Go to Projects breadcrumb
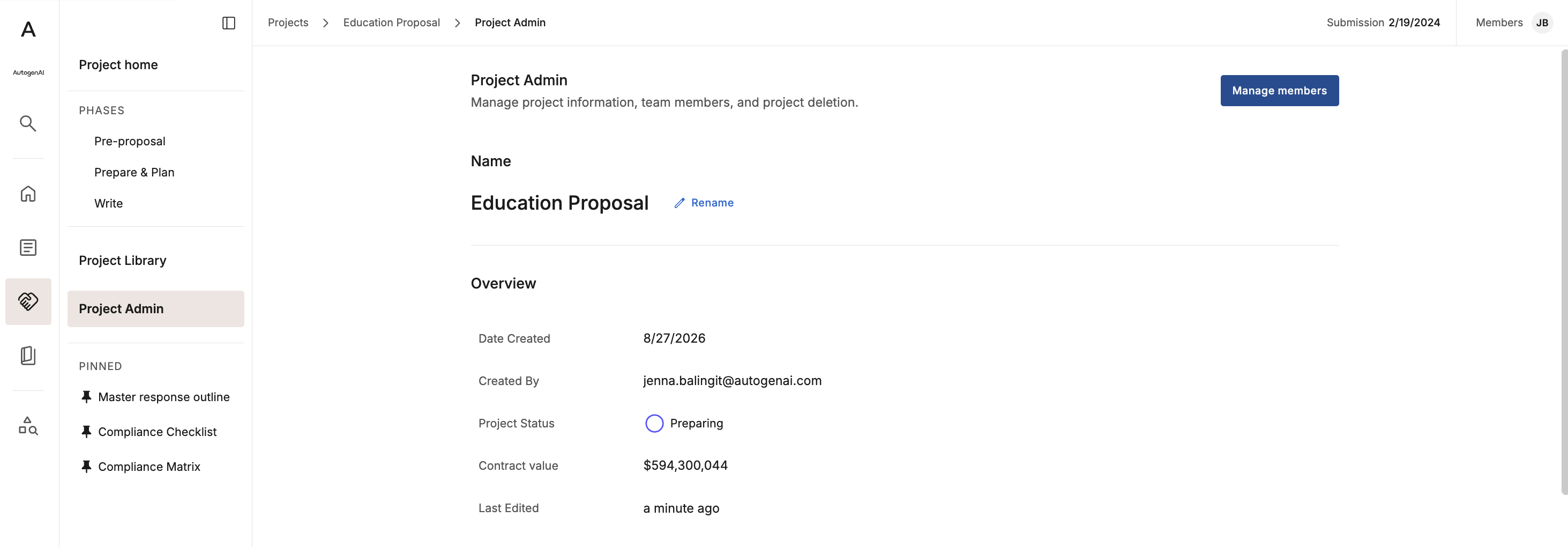The image size is (1568, 547). pos(288,23)
